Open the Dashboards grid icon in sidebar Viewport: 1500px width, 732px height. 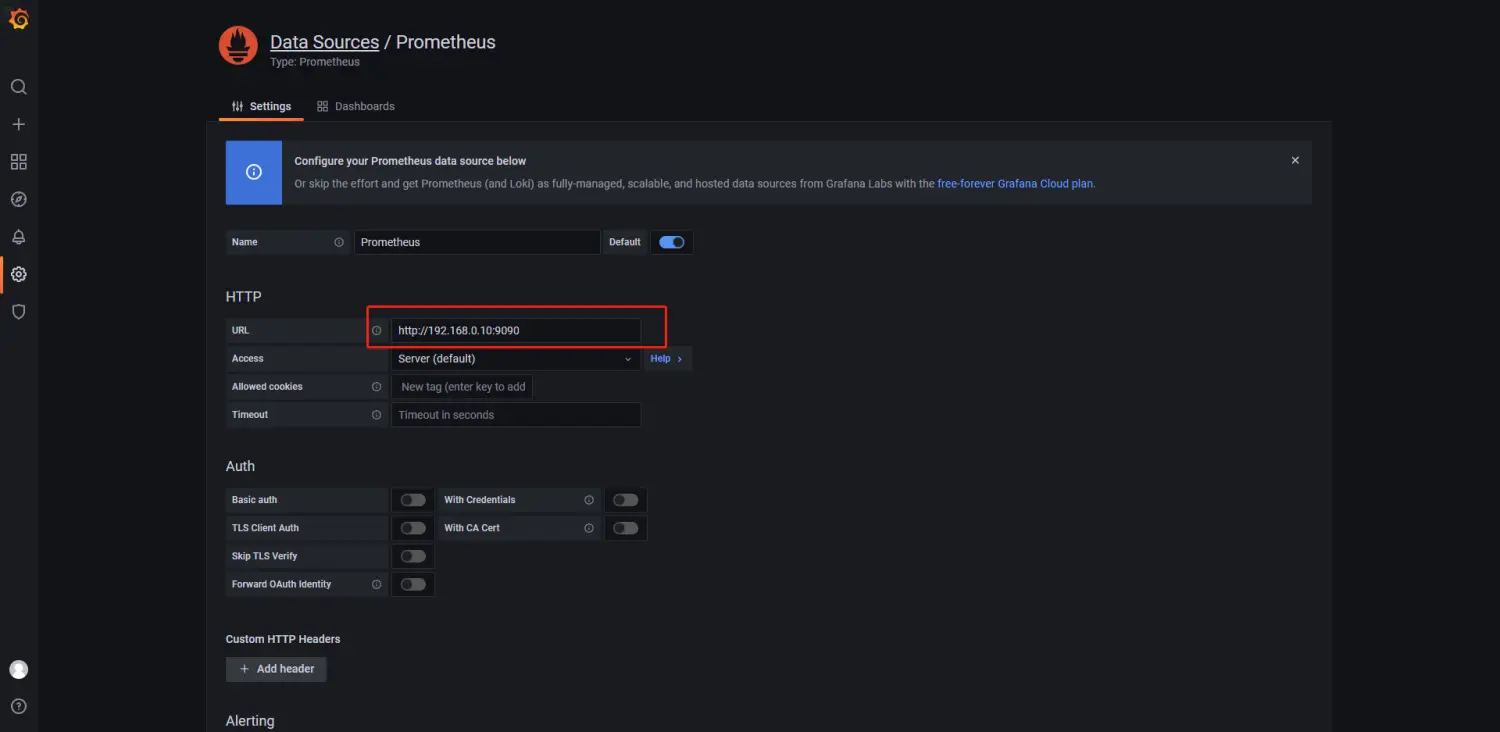pyautogui.click(x=18, y=162)
